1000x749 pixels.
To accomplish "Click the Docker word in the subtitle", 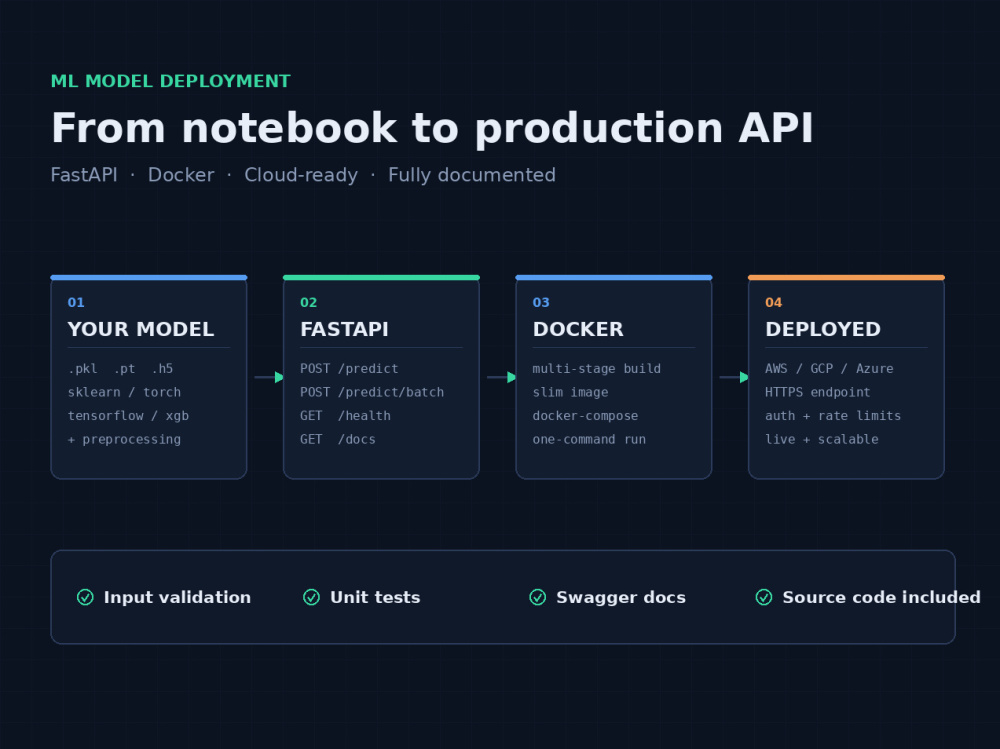I will click(x=181, y=175).
